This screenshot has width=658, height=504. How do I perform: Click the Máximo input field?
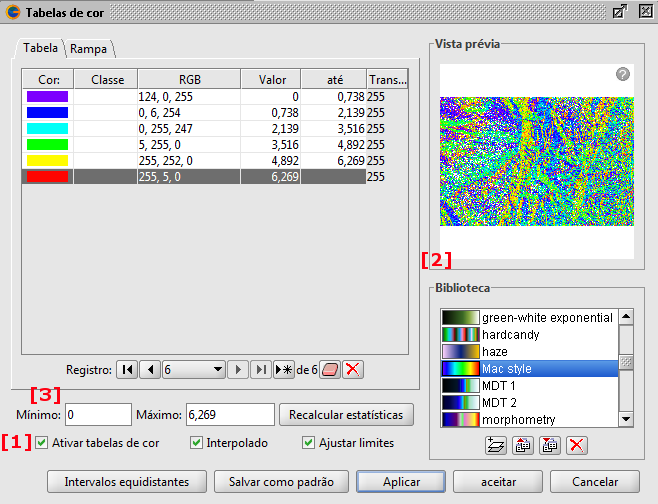(x=229, y=414)
